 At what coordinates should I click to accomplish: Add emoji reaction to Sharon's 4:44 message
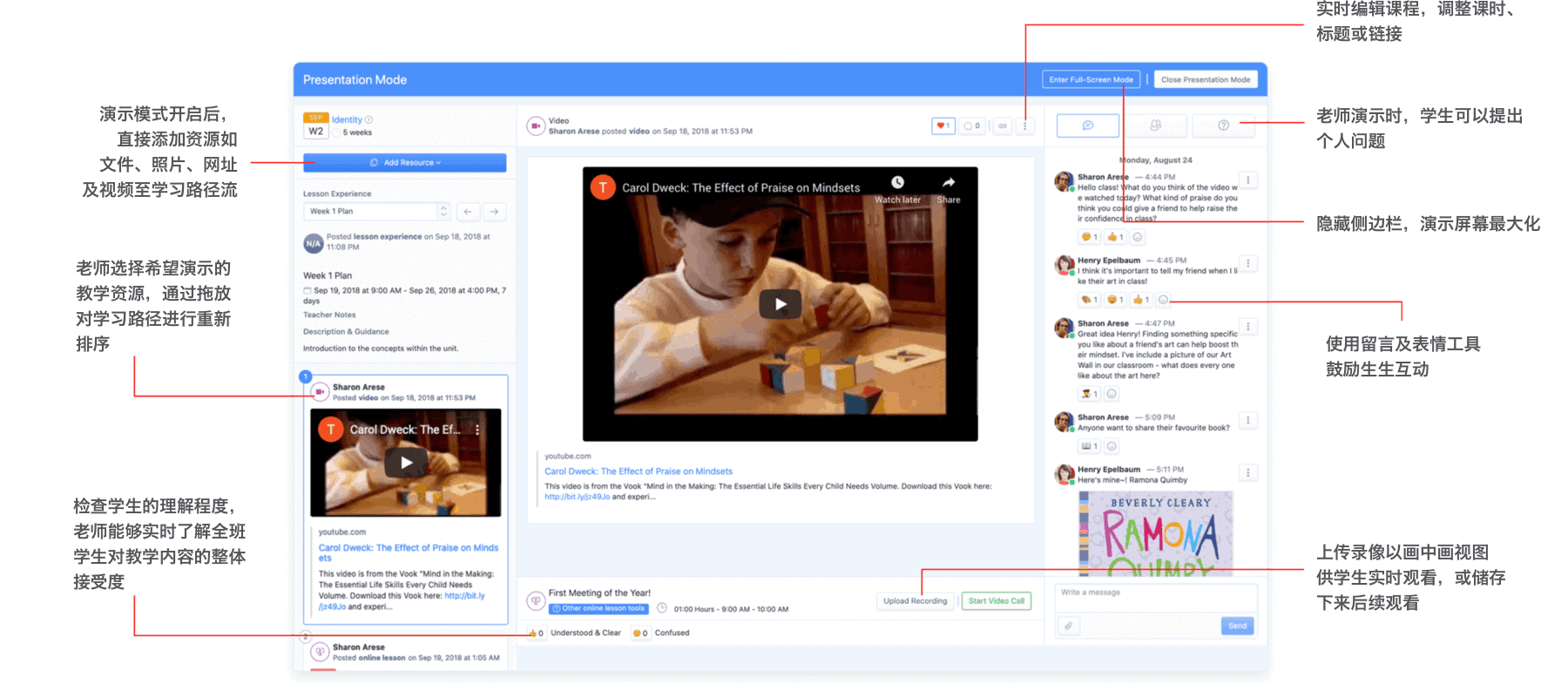pos(1137,237)
